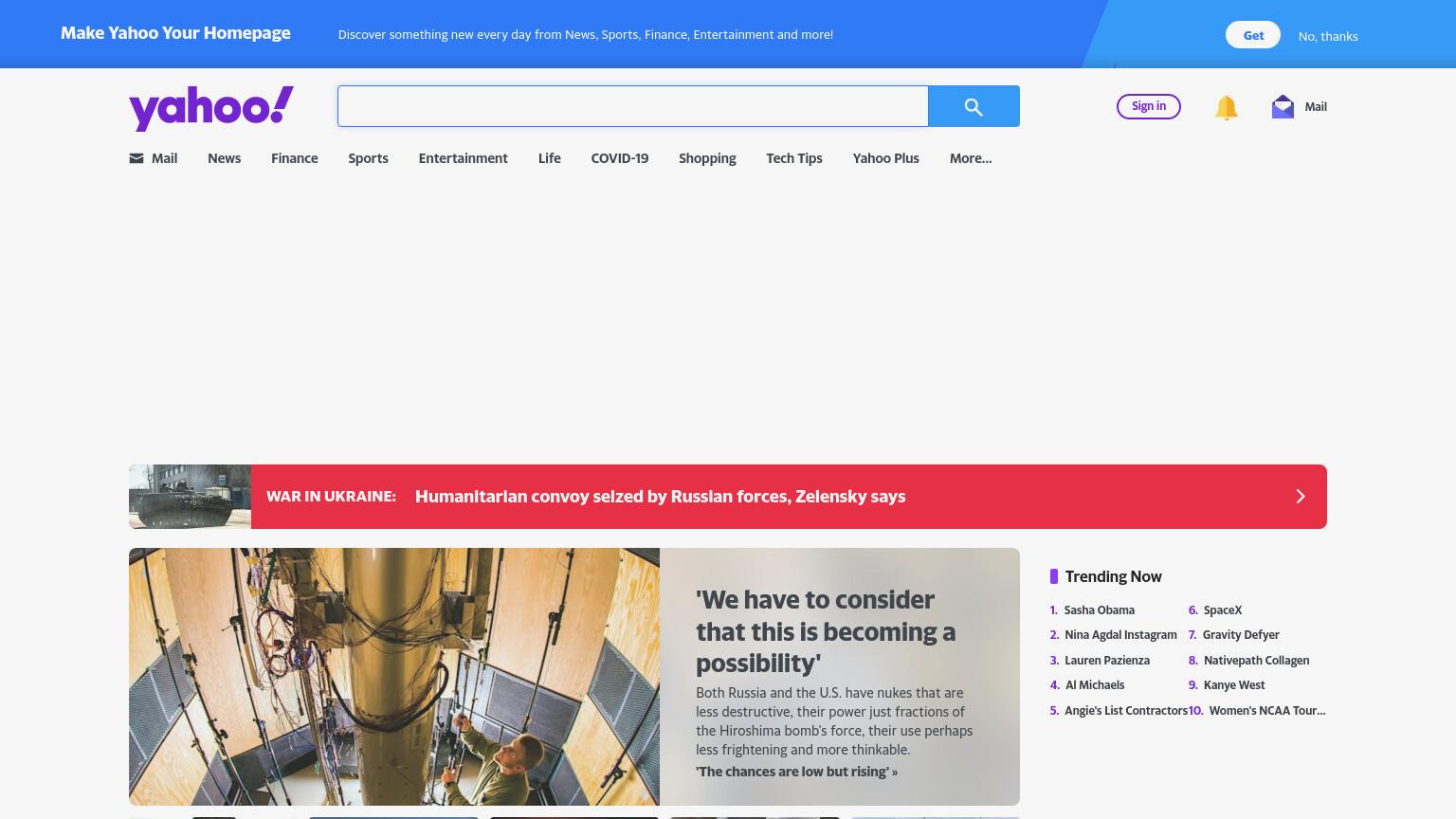
Task: Open the Shopping section
Action: (x=707, y=158)
